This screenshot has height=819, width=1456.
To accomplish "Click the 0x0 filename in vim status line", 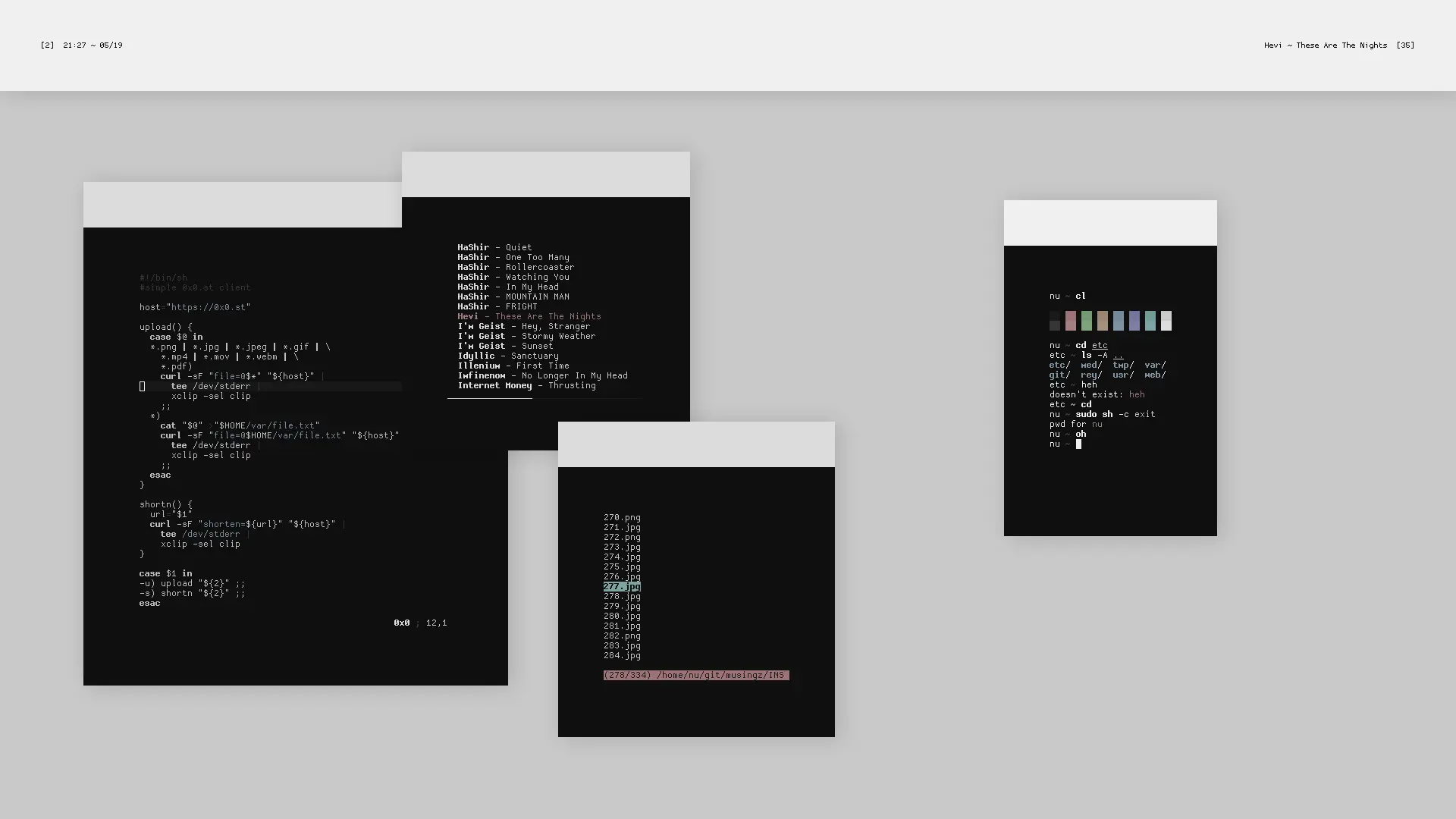I will point(401,623).
